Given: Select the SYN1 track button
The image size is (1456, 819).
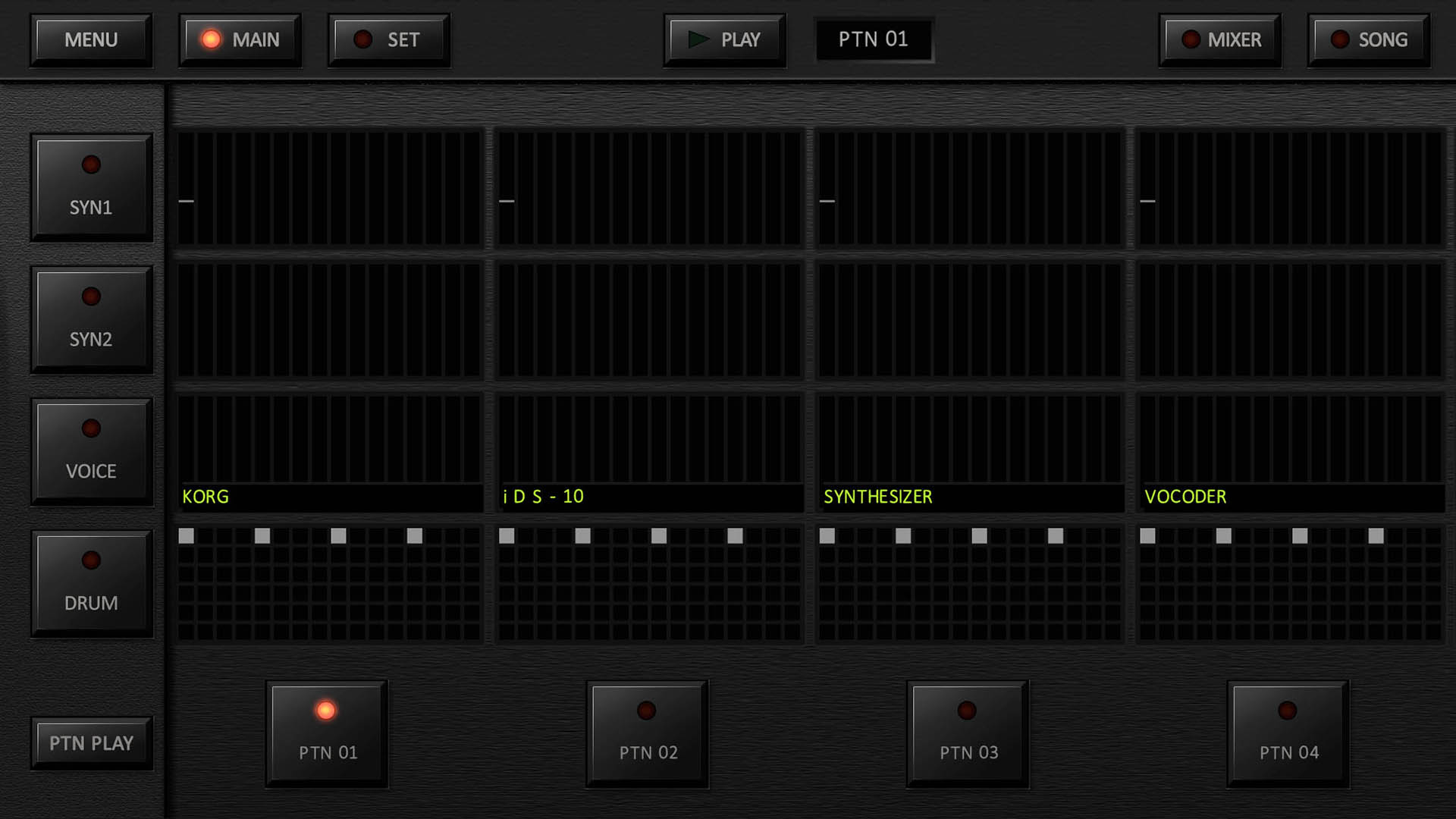Looking at the screenshot, I should click(x=91, y=187).
